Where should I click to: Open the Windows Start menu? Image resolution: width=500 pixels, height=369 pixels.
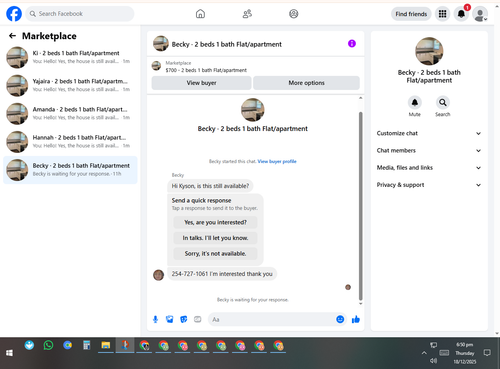pyautogui.click(x=9, y=353)
